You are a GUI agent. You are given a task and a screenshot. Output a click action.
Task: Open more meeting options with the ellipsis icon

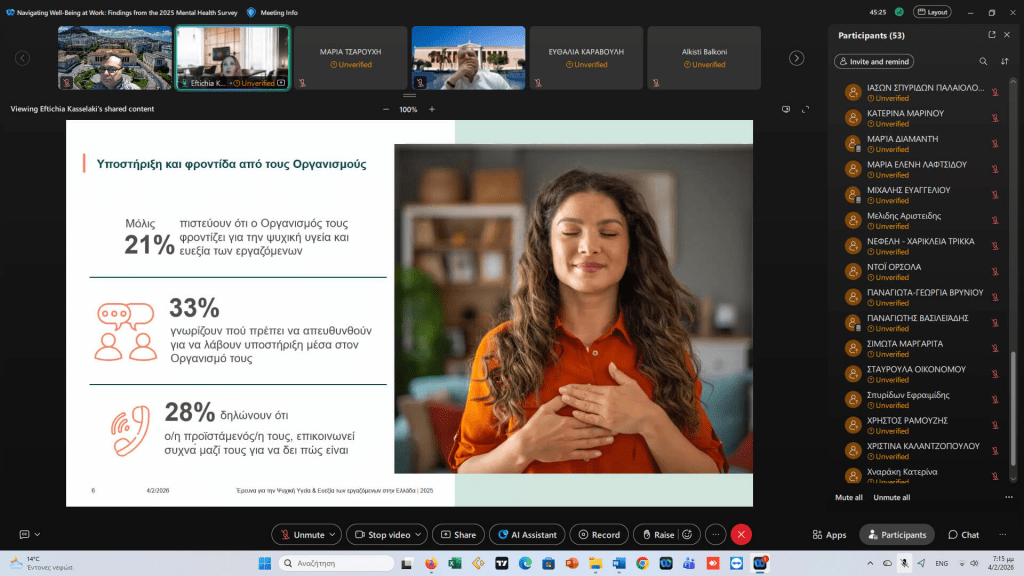715,534
